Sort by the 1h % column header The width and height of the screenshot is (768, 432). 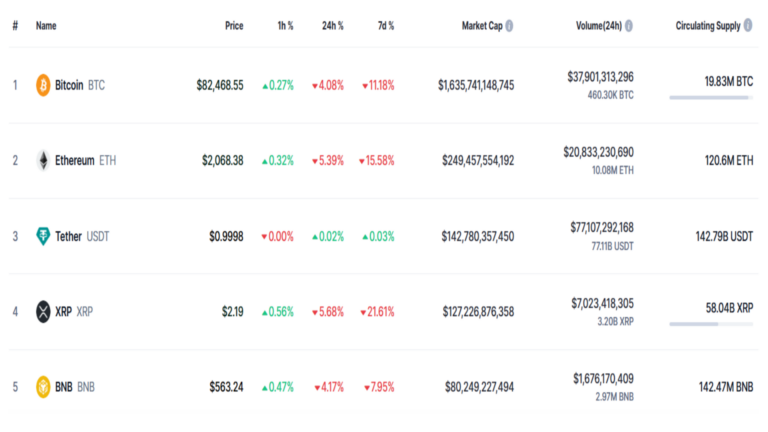tap(284, 26)
